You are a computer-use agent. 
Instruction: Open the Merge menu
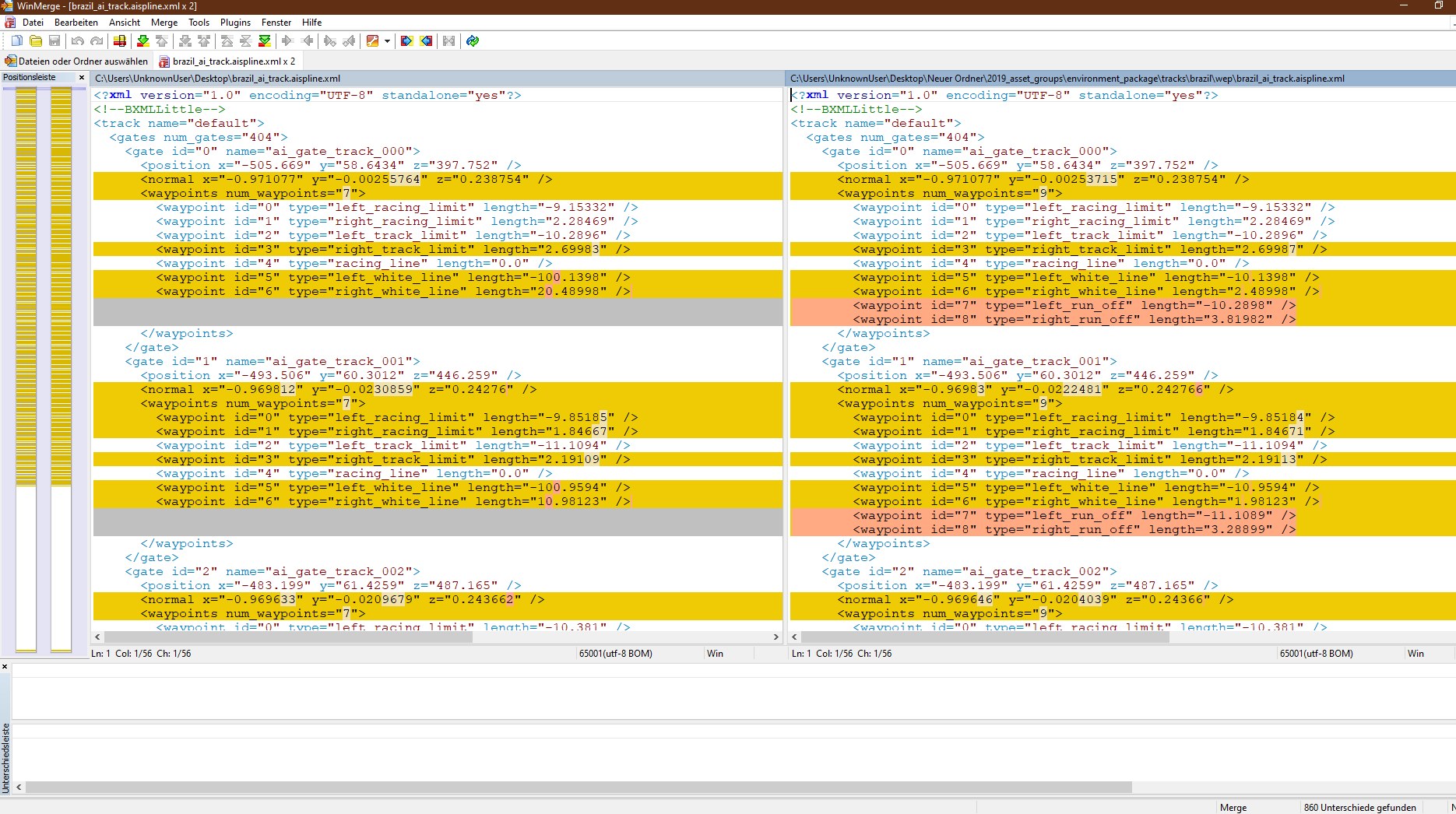tap(164, 23)
